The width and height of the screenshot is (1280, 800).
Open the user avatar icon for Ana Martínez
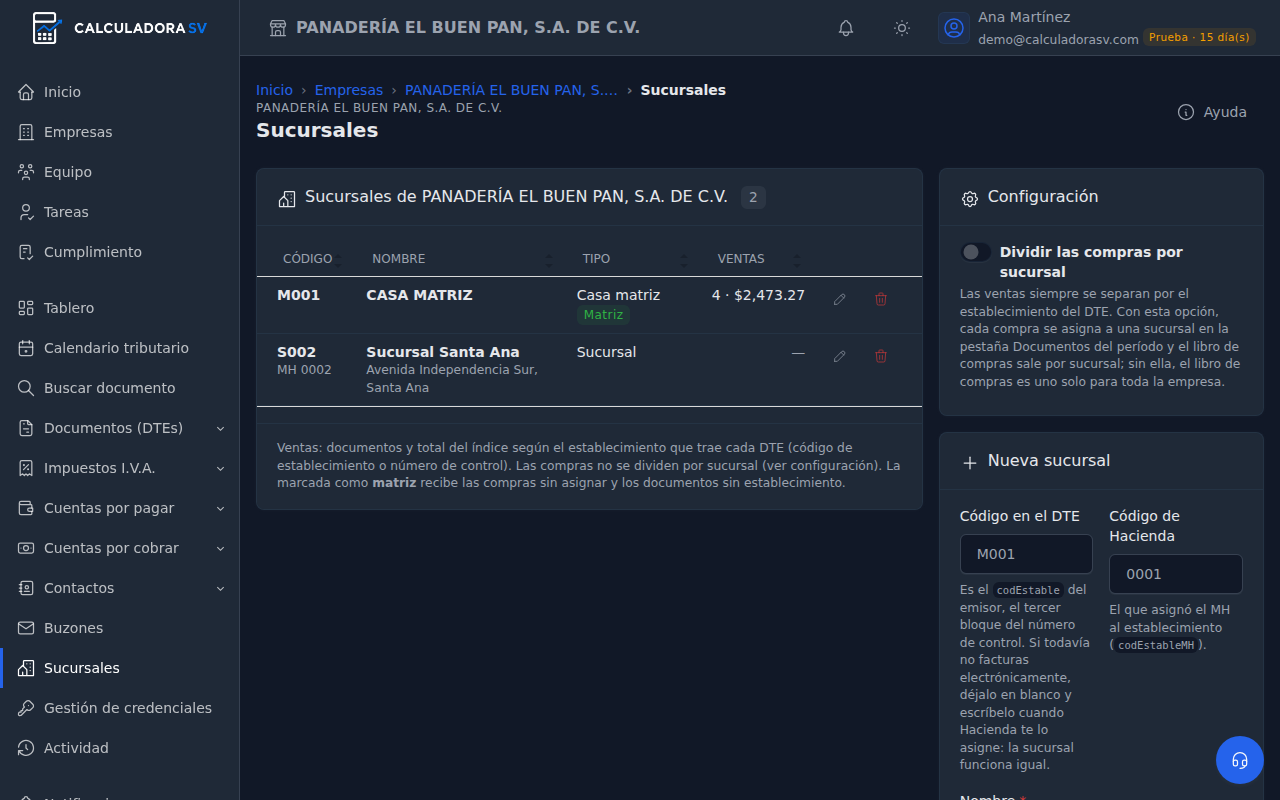click(954, 28)
